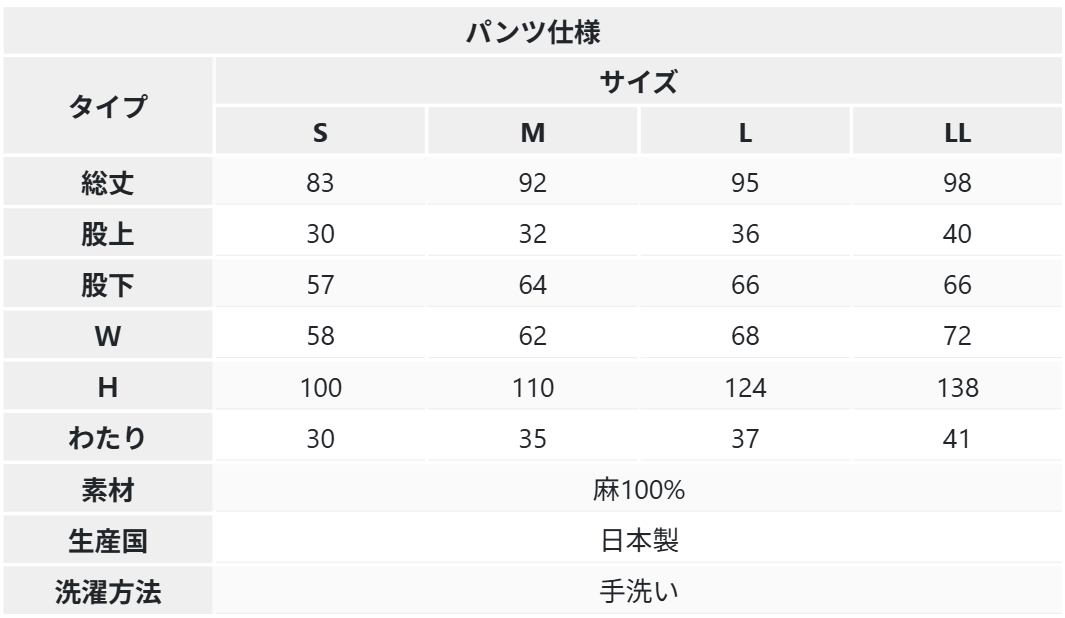
Task: Select the S size column header
Action: pyautogui.click(x=320, y=133)
